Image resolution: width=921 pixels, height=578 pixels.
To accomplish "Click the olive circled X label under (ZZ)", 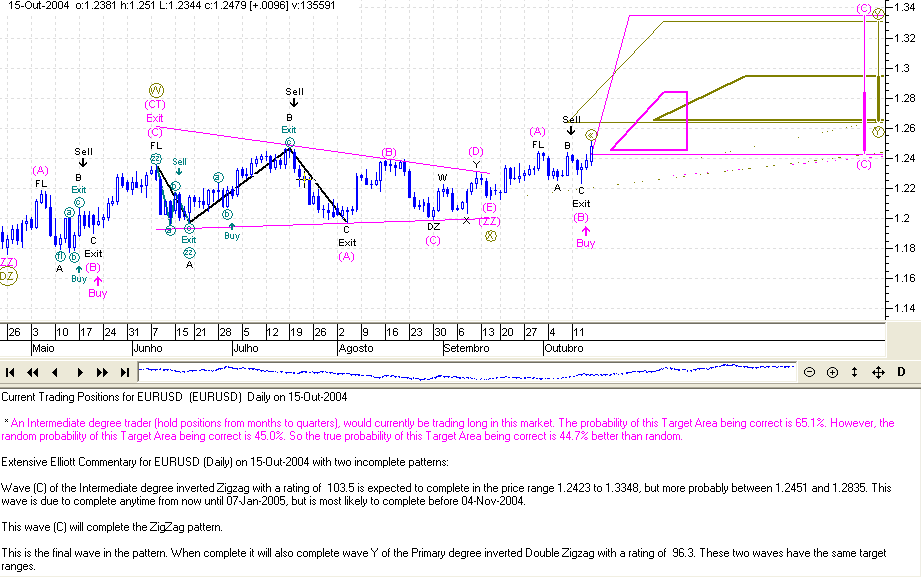I will pos(490,236).
